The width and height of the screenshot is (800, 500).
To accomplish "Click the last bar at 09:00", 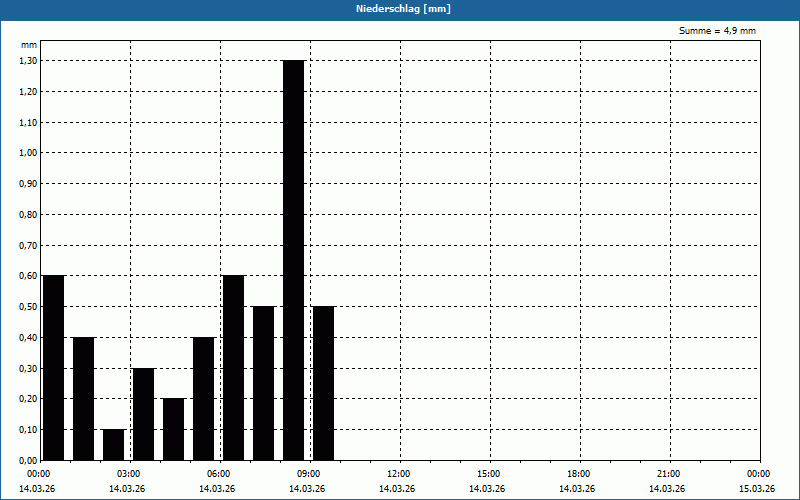I will tap(323, 383).
